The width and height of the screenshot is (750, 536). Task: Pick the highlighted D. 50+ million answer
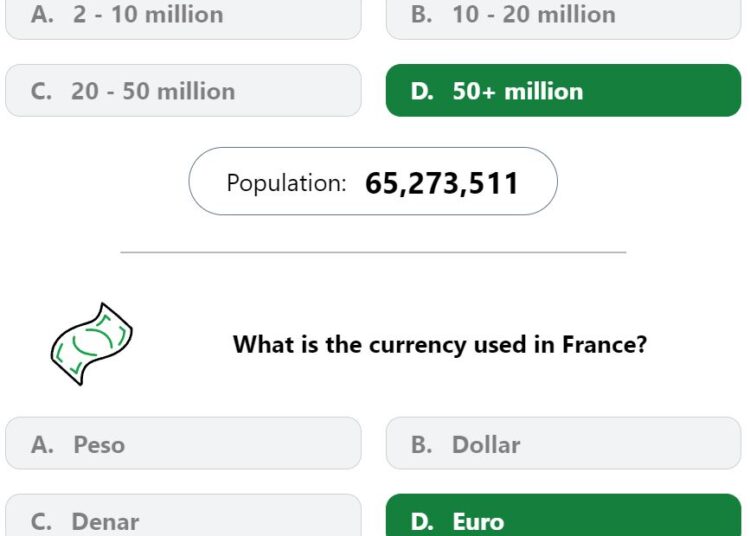tap(563, 90)
